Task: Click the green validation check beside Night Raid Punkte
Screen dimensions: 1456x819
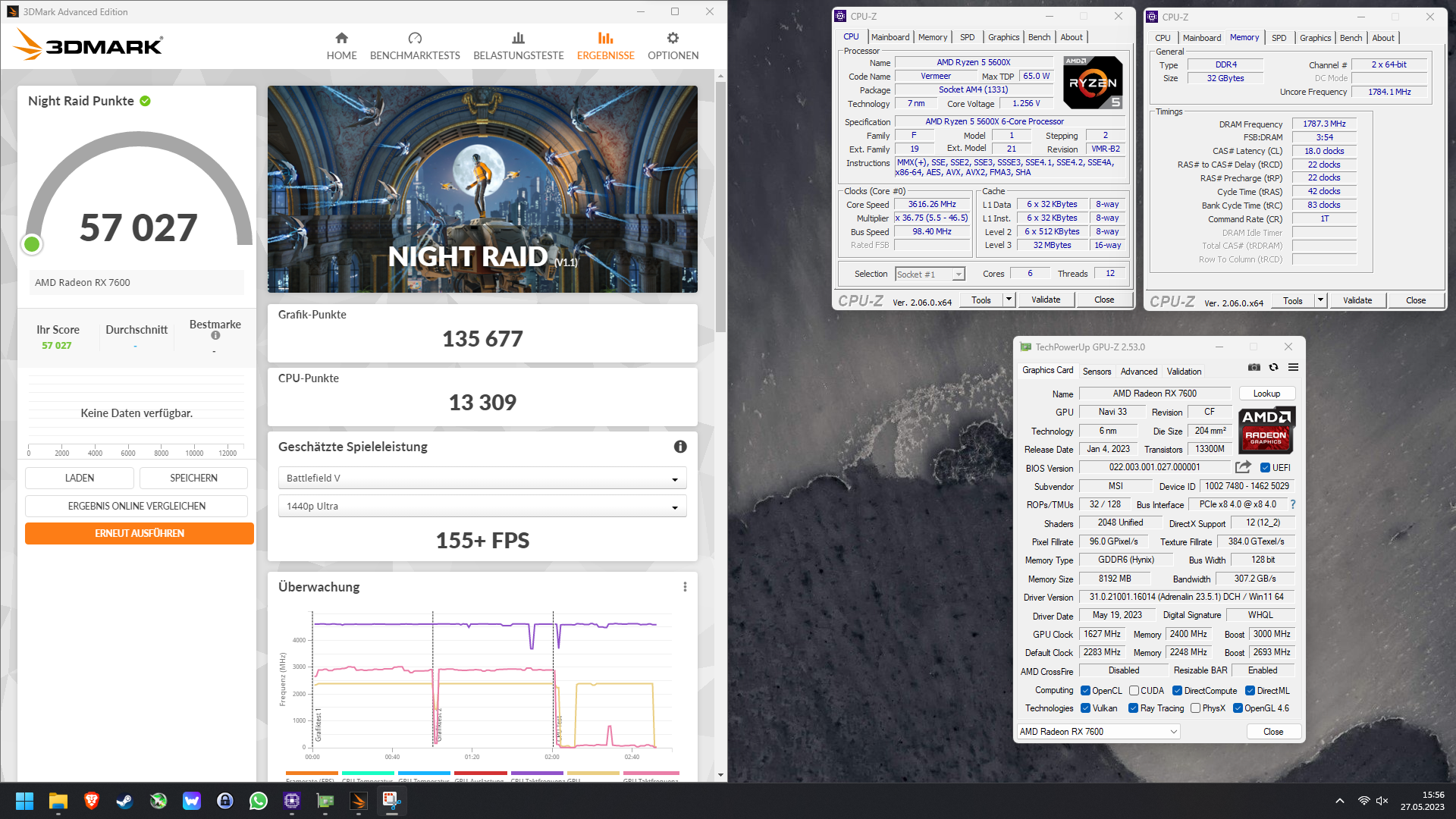Action: point(145,101)
